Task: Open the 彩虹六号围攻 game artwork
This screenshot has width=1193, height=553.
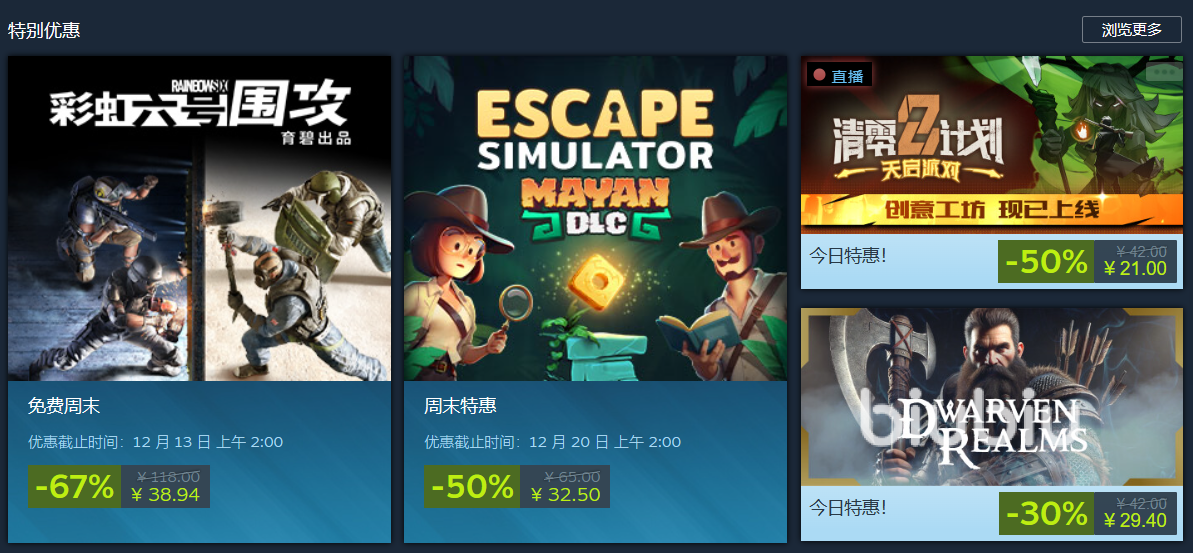Action: pyautogui.click(x=199, y=218)
